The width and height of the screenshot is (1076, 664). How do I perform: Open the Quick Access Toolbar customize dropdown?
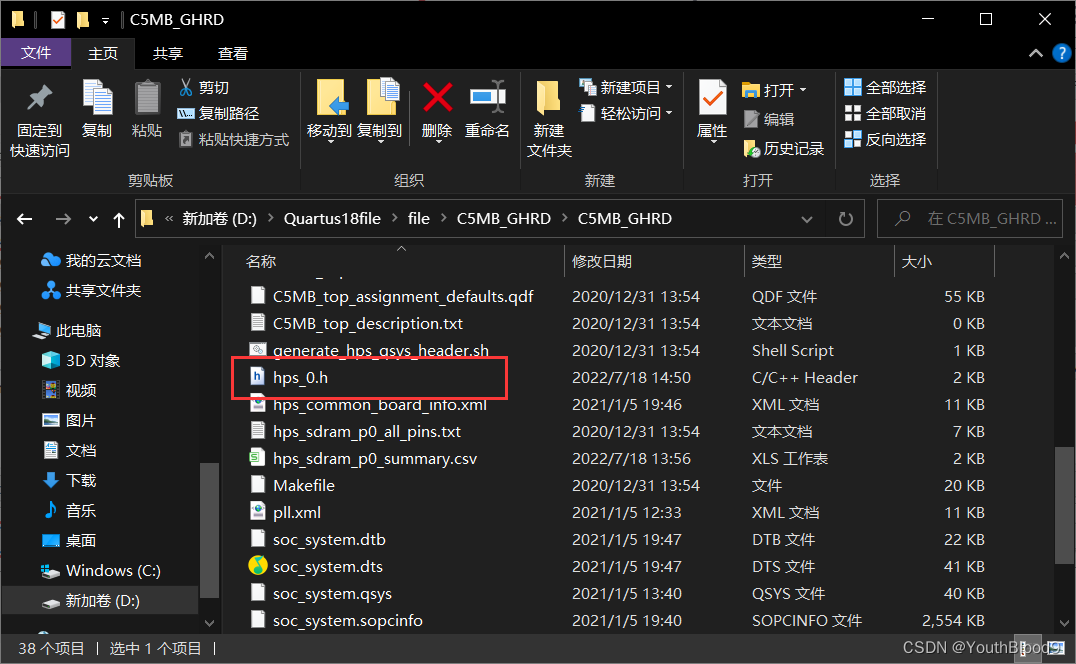[105, 21]
